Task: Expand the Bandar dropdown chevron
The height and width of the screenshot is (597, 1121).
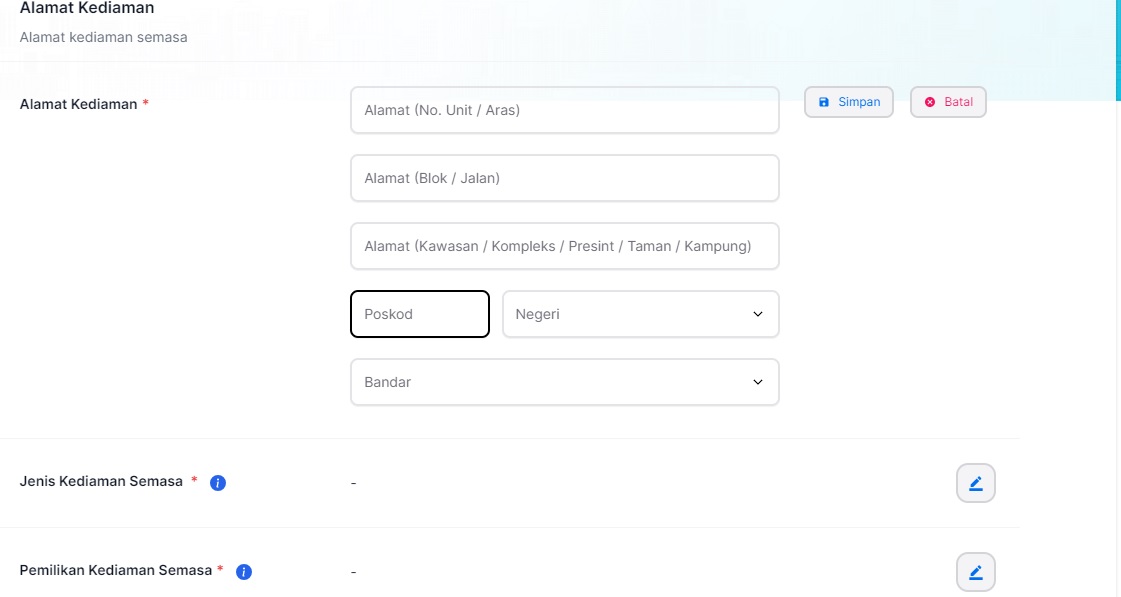Action: pyautogui.click(x=758, y=382)
